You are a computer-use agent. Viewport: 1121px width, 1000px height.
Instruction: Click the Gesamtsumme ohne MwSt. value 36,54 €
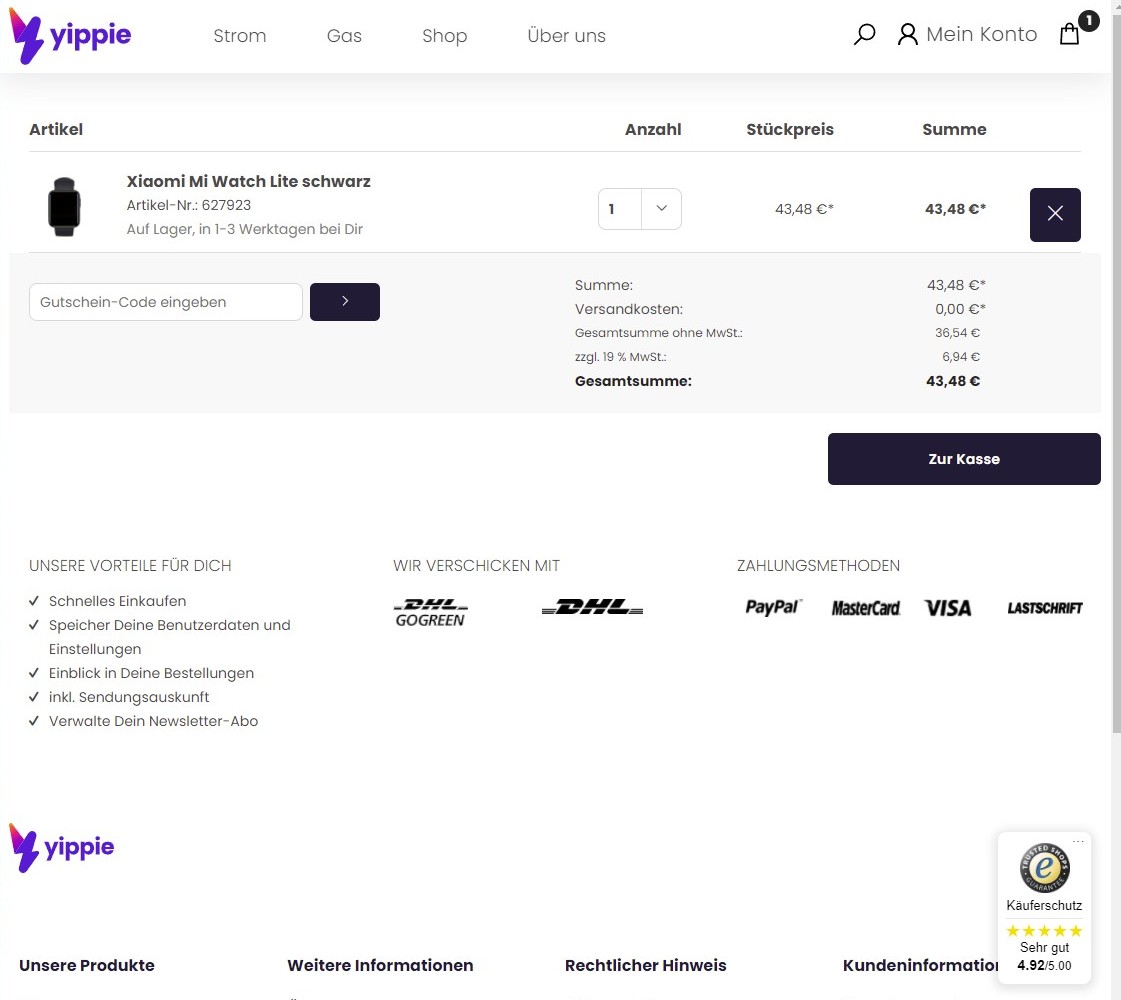tap(957, 333)
